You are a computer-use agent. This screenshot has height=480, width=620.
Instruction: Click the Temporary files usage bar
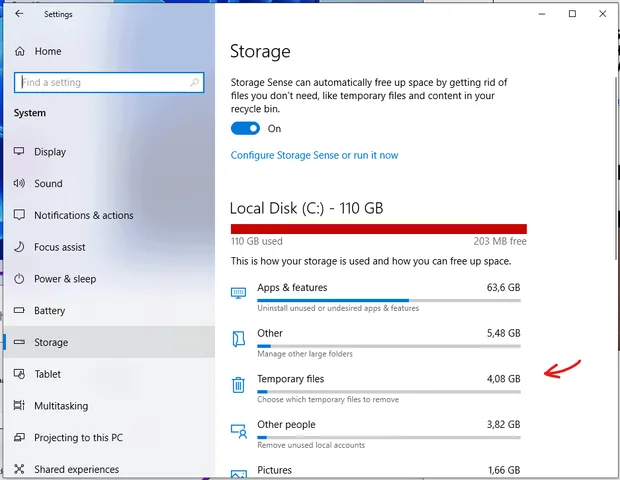(389, 392)
